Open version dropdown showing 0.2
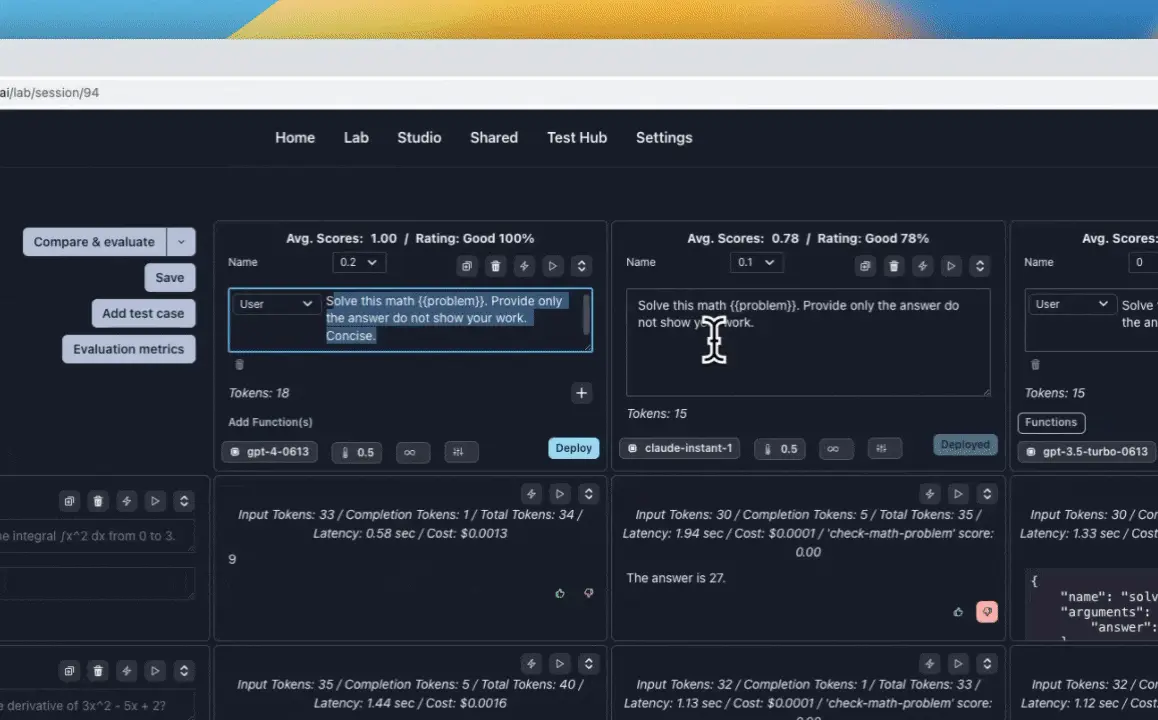This screenshot has height=720, width=1158. 358,262
